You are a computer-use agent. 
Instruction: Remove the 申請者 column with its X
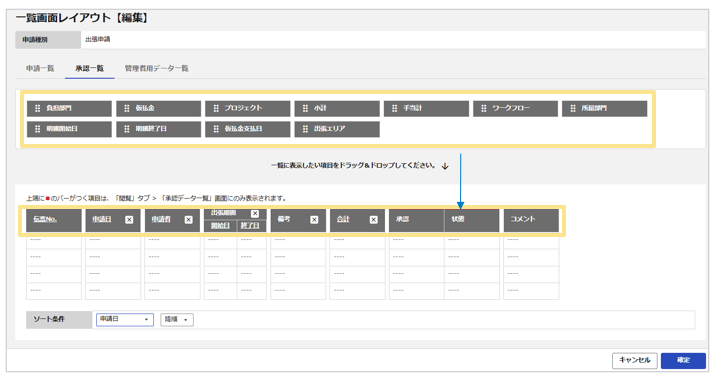pos(188,220)
